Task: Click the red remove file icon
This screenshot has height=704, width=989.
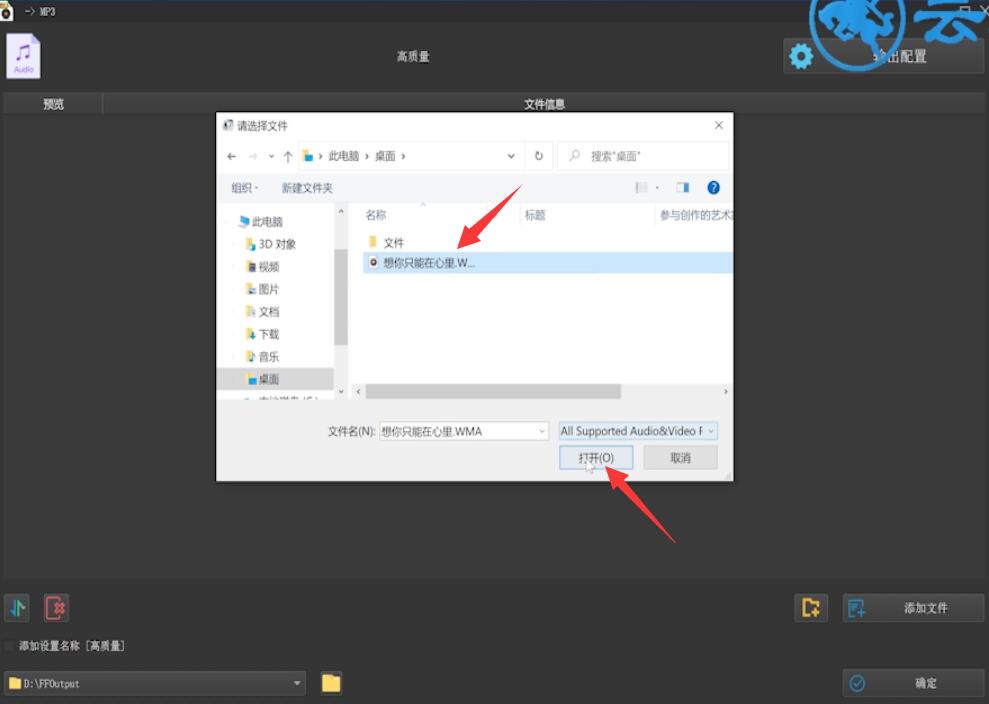Action: pos(56,608)
